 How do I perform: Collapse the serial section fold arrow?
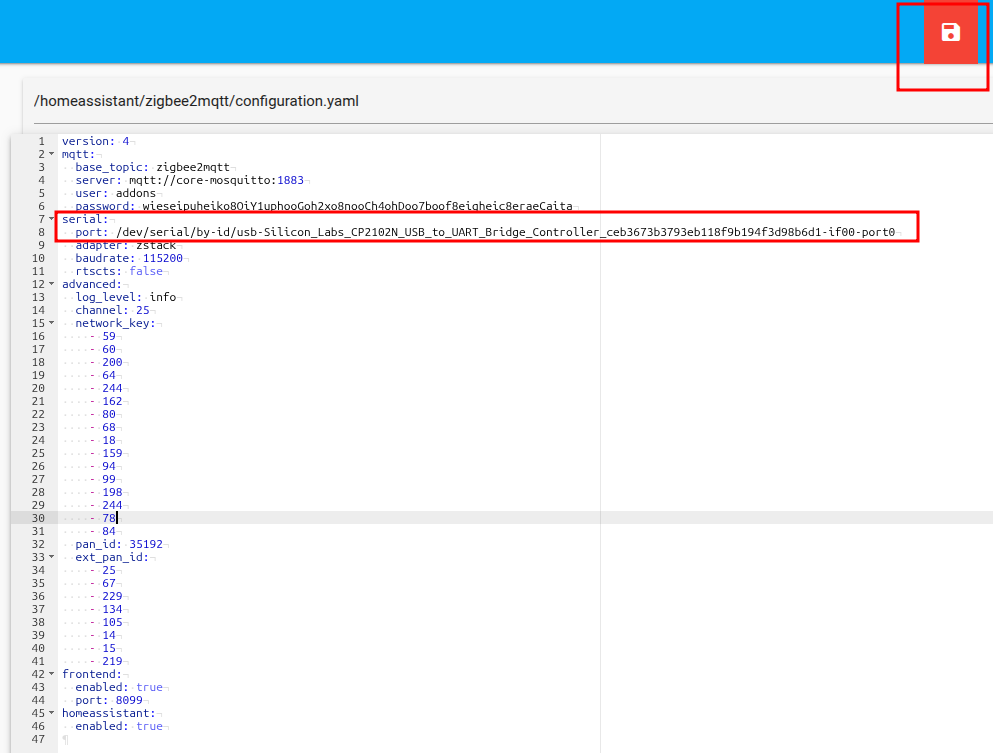(51, 219)
